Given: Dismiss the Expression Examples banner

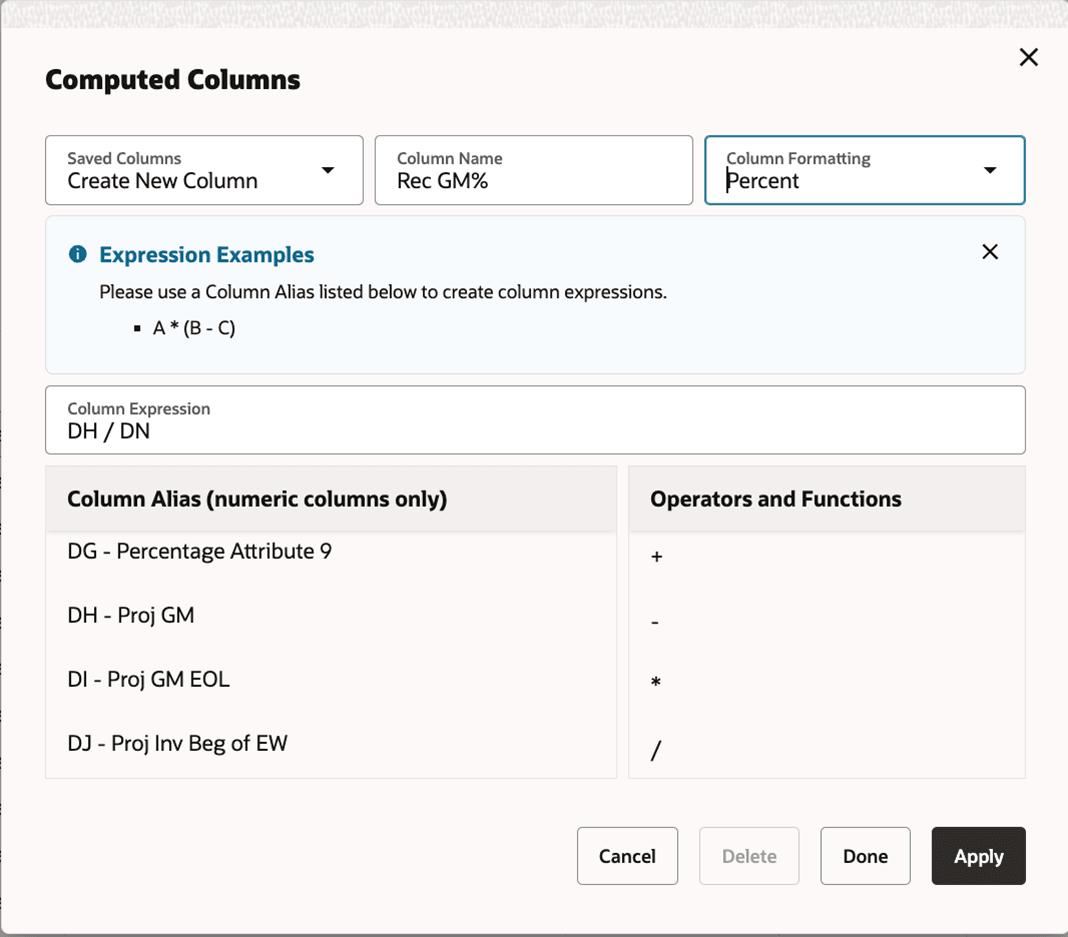Looking at the screenshot, I should (x=990, y=252).
